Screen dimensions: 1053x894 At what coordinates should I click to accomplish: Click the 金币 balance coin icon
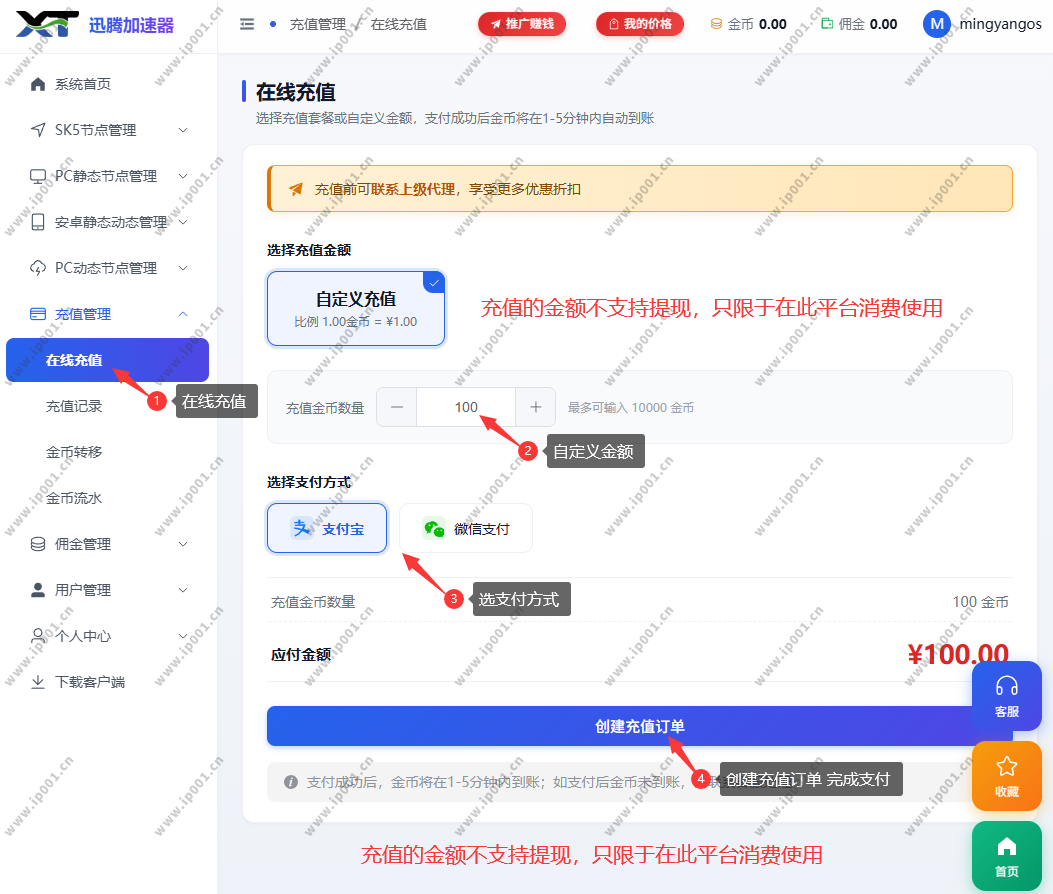pos(716,24)
